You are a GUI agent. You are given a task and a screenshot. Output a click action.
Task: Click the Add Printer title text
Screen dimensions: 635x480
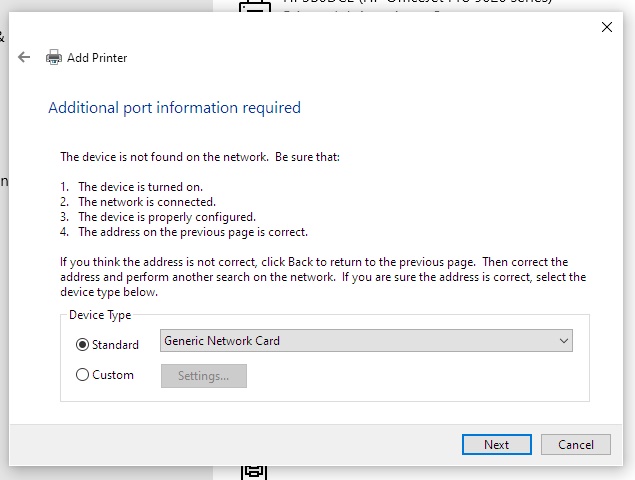coord(97,58)
